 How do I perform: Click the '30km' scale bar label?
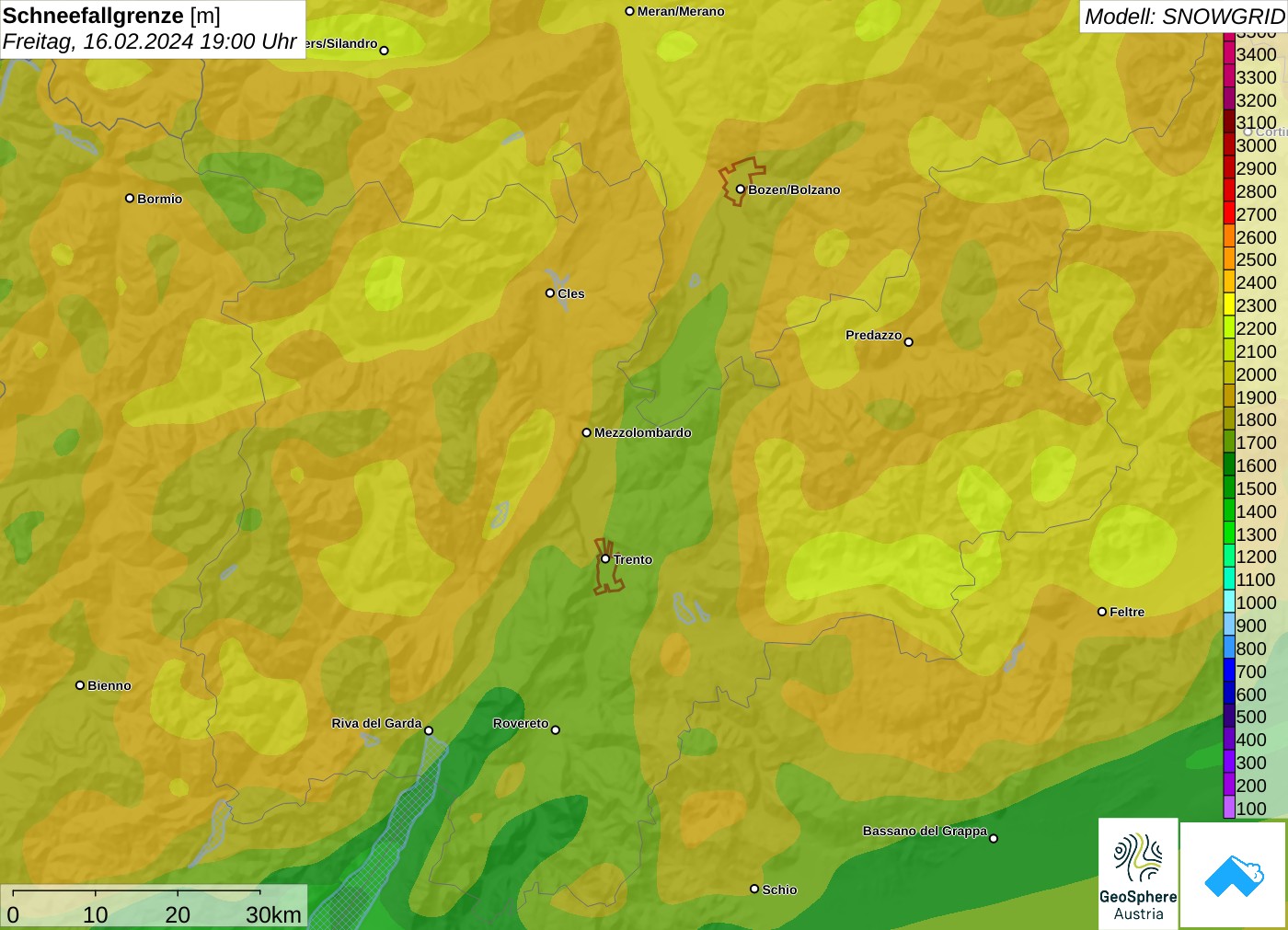(273, 914)
